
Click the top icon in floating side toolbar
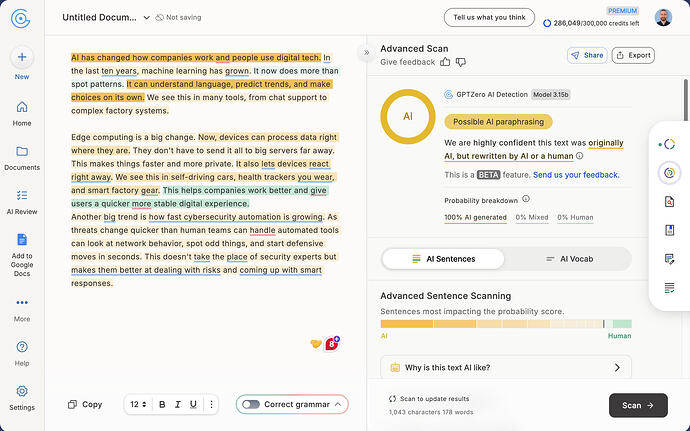pos(669,144)
